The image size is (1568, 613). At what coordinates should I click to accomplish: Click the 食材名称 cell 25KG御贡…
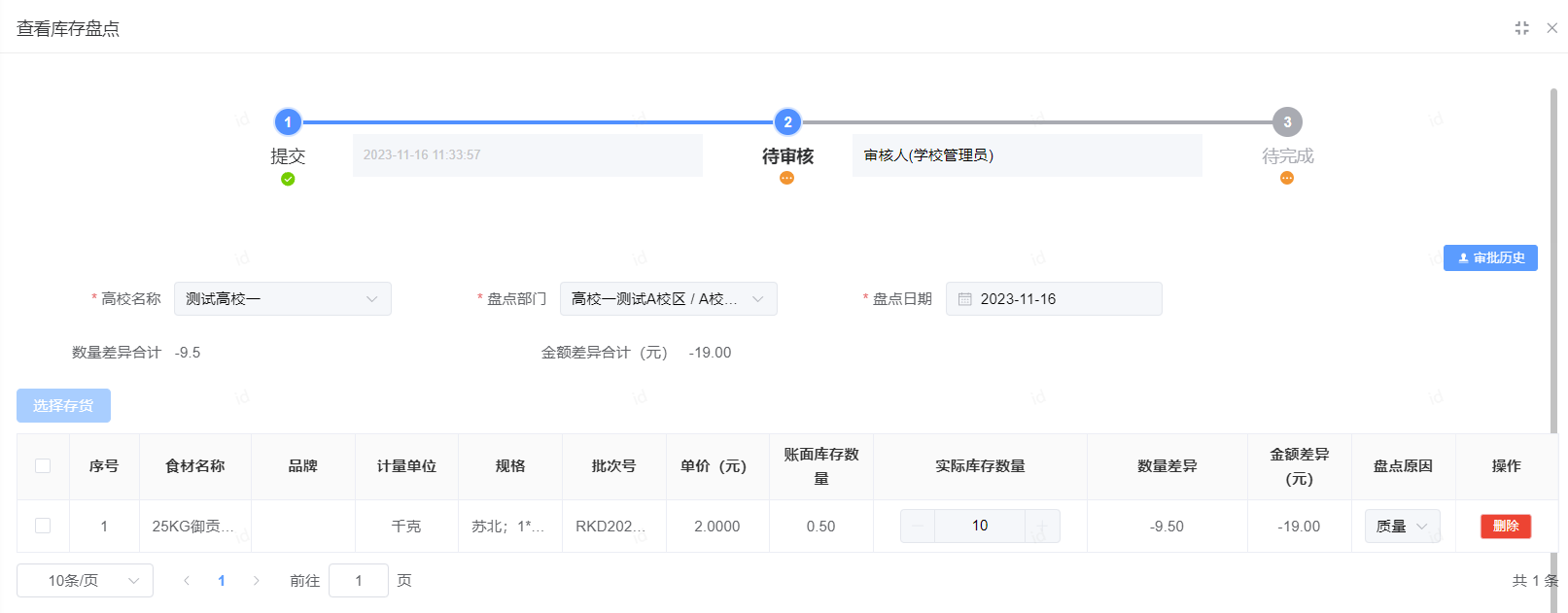tap(194, 526)
